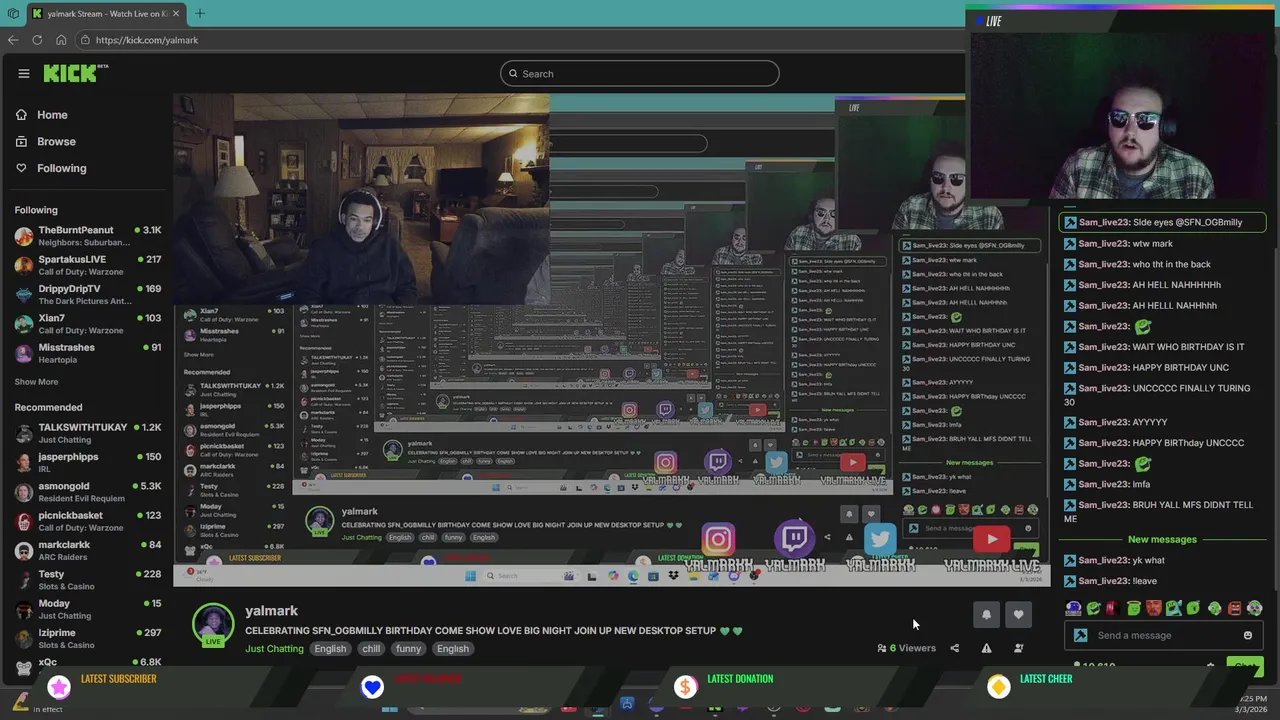This screenshot has width=1280, height=720.
Task: Open TALKSWITHTUKAY in Recommended
Action: [x=88, y=433]
